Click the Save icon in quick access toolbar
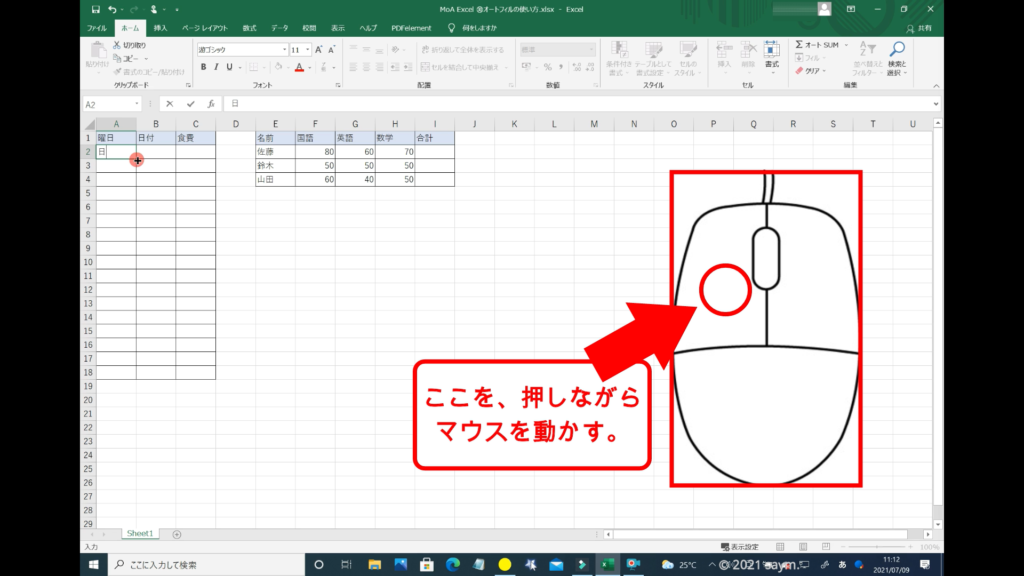Screen dimensions: 1024x576 coord(95,9)
